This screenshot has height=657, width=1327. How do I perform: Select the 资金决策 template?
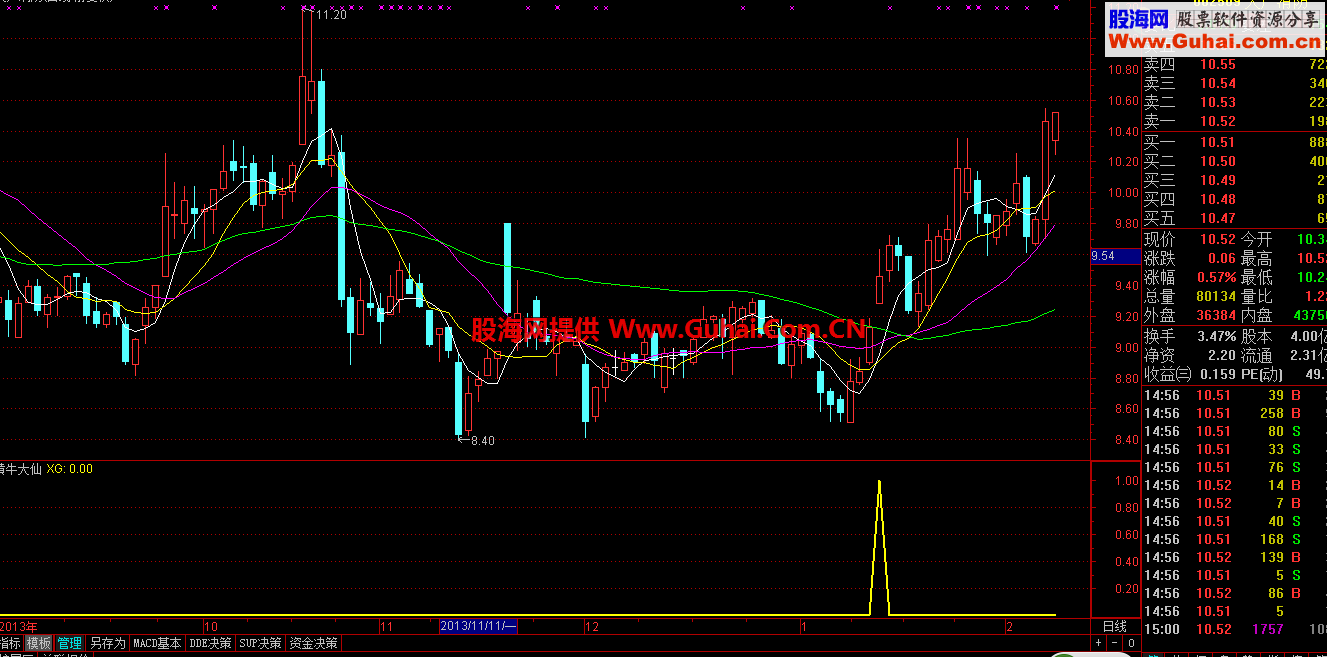(313, 643)
